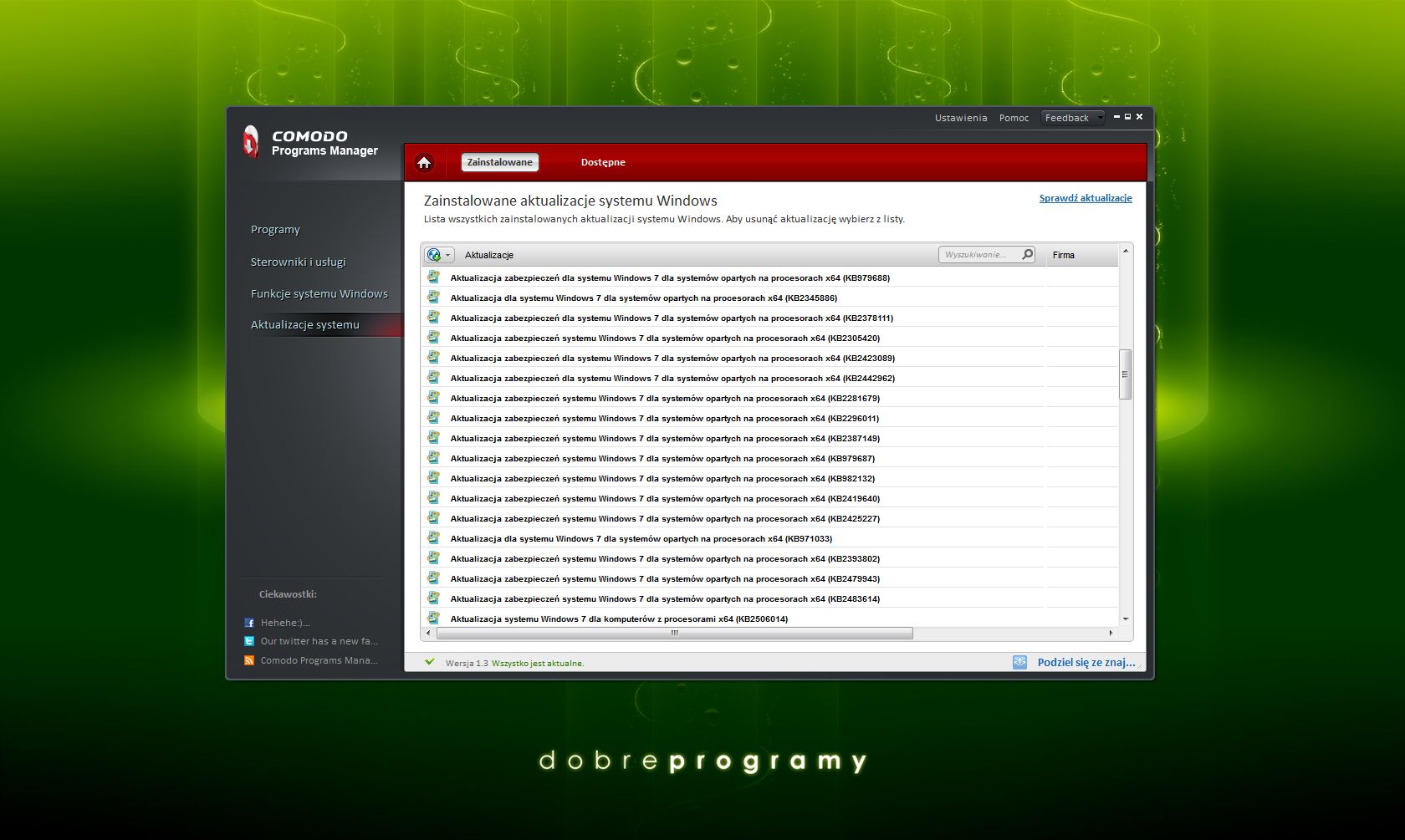The height and width of the screenshot is (840, 1405).
Task: Click the scroll down arrow of list
Action: (x=1126, y=619)
